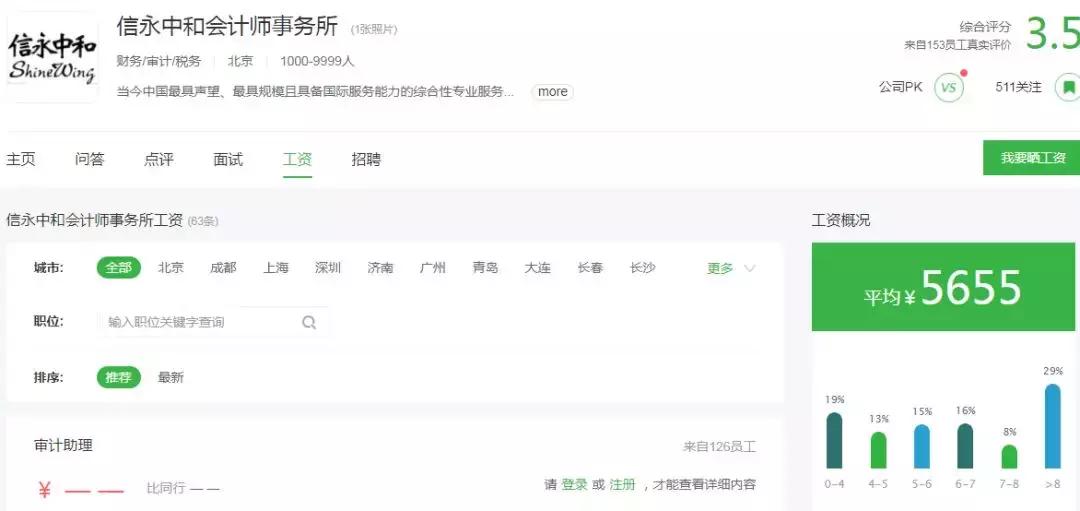The width and height of the screenshot is (1080, 511).
Task: Click the 7-8 salary bar
Action: (1009, 457)
